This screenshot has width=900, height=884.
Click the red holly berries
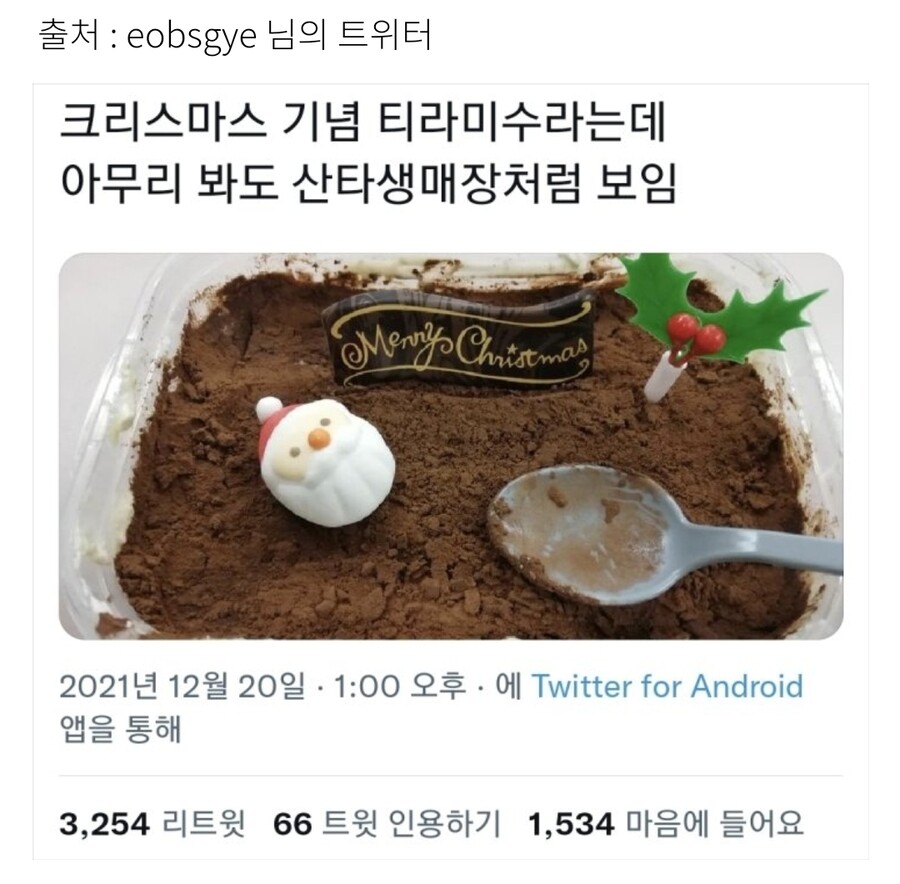tap(696, 332)
